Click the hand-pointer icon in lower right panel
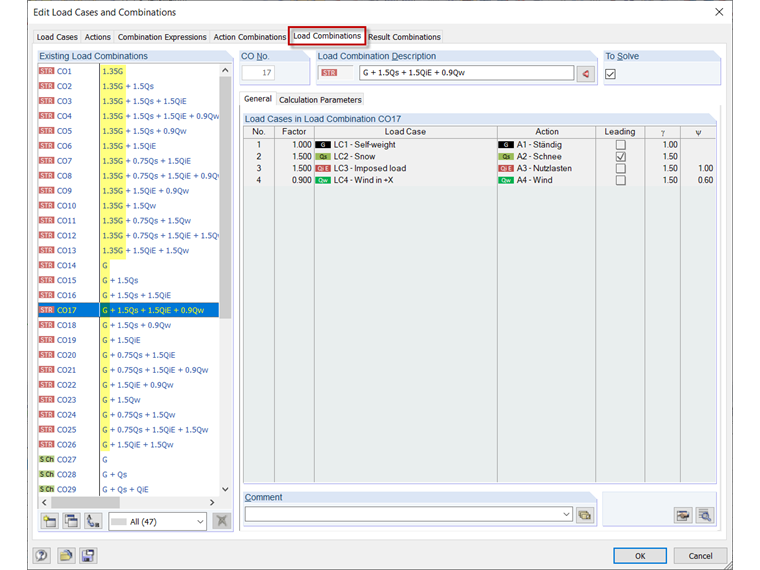The height and width of the screenshot is (570, 760). point(683,515)
